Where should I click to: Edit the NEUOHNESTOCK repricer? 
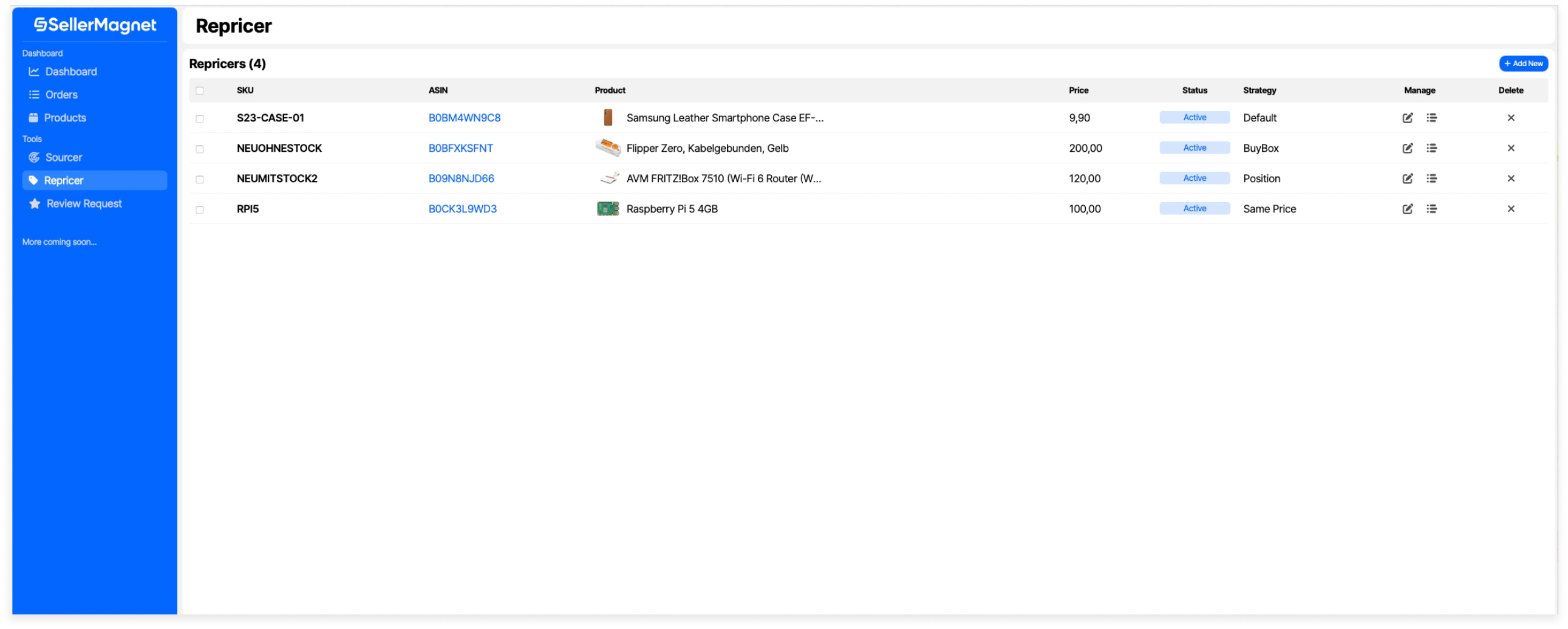click(1407, 148)
